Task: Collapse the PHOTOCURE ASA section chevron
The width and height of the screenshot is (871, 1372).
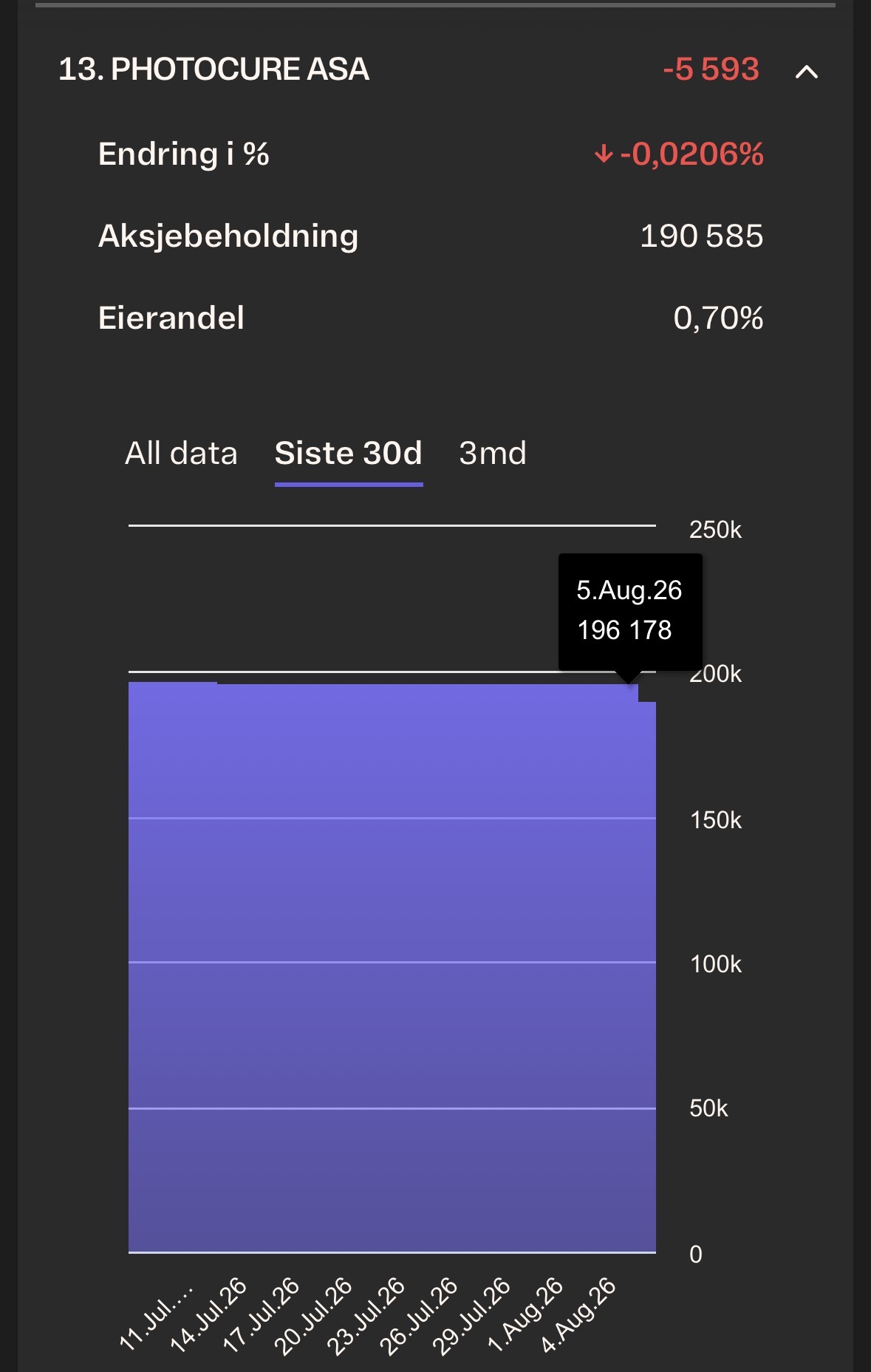Action: (x=806, y=72)
